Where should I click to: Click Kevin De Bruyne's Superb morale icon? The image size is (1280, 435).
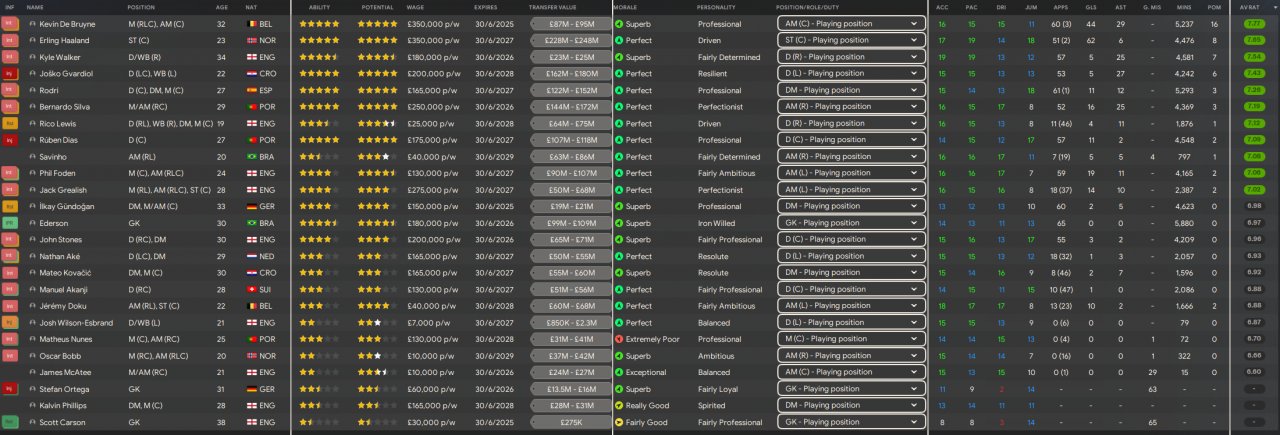click(x=619, y=23)
